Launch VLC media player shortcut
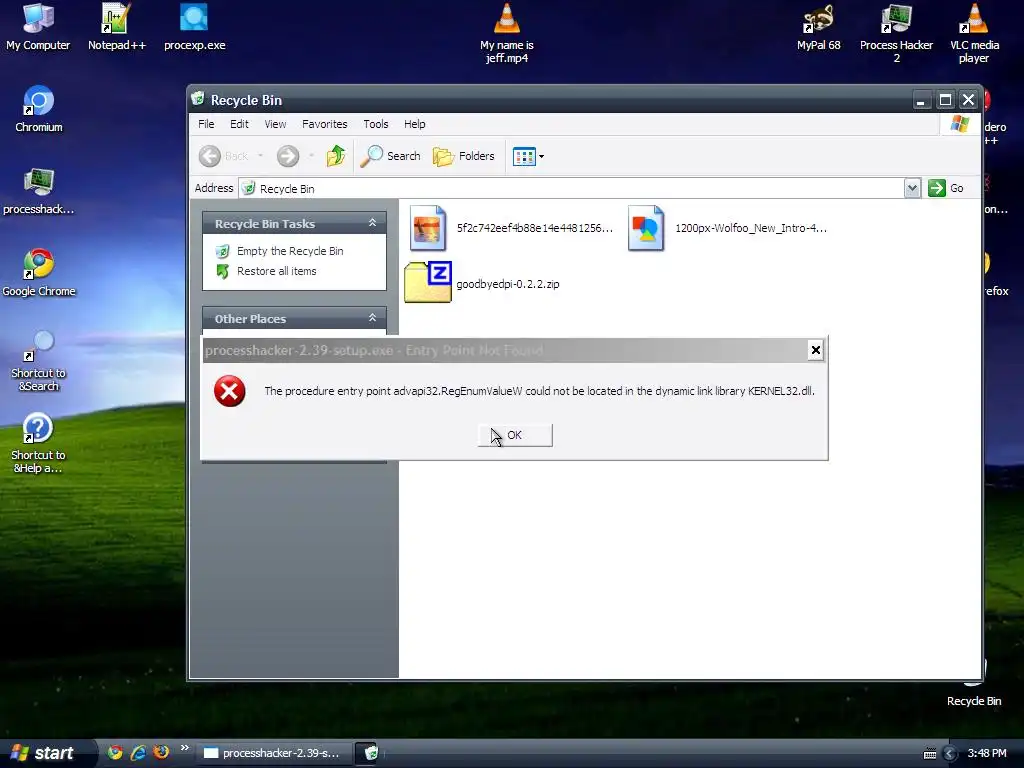 [974, 33]
